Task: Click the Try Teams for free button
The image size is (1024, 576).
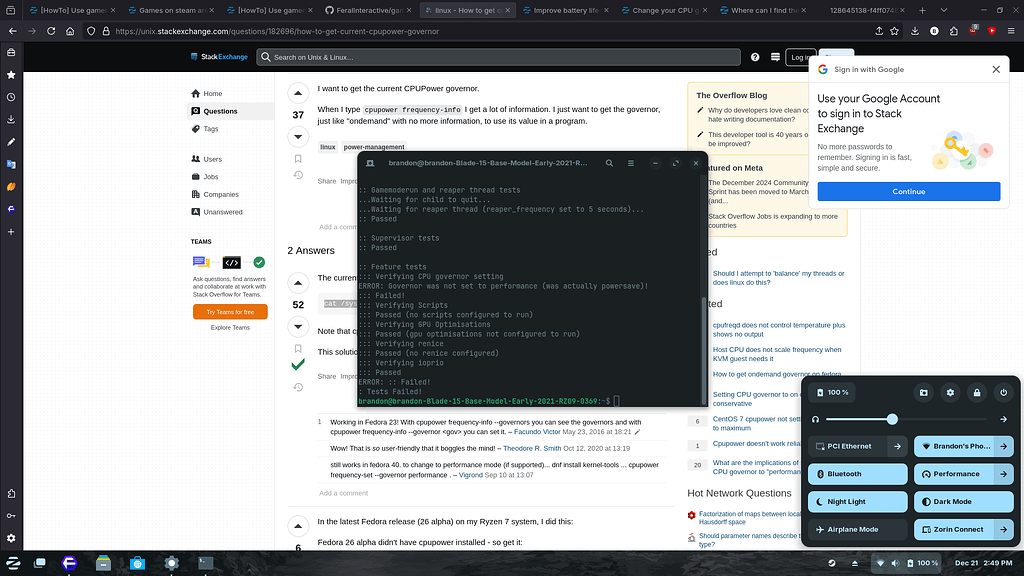Action: coord(230,312)
